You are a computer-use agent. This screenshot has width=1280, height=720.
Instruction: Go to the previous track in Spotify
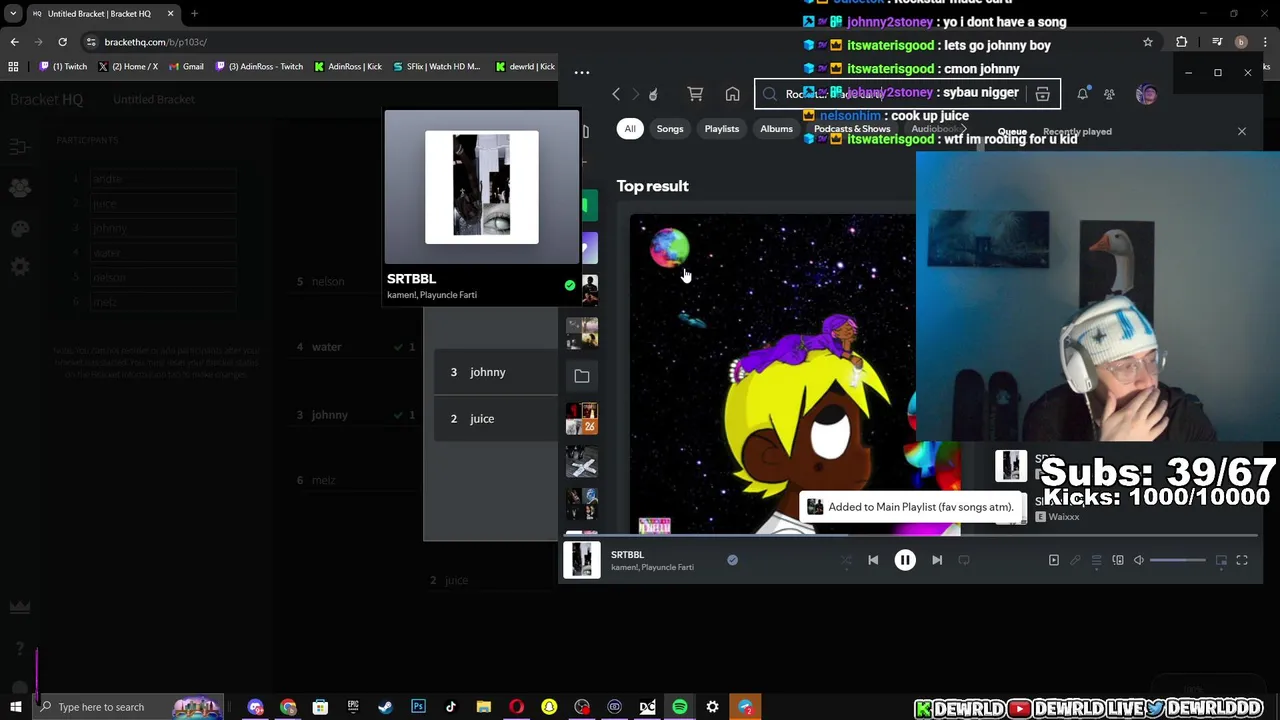[873, 560]
